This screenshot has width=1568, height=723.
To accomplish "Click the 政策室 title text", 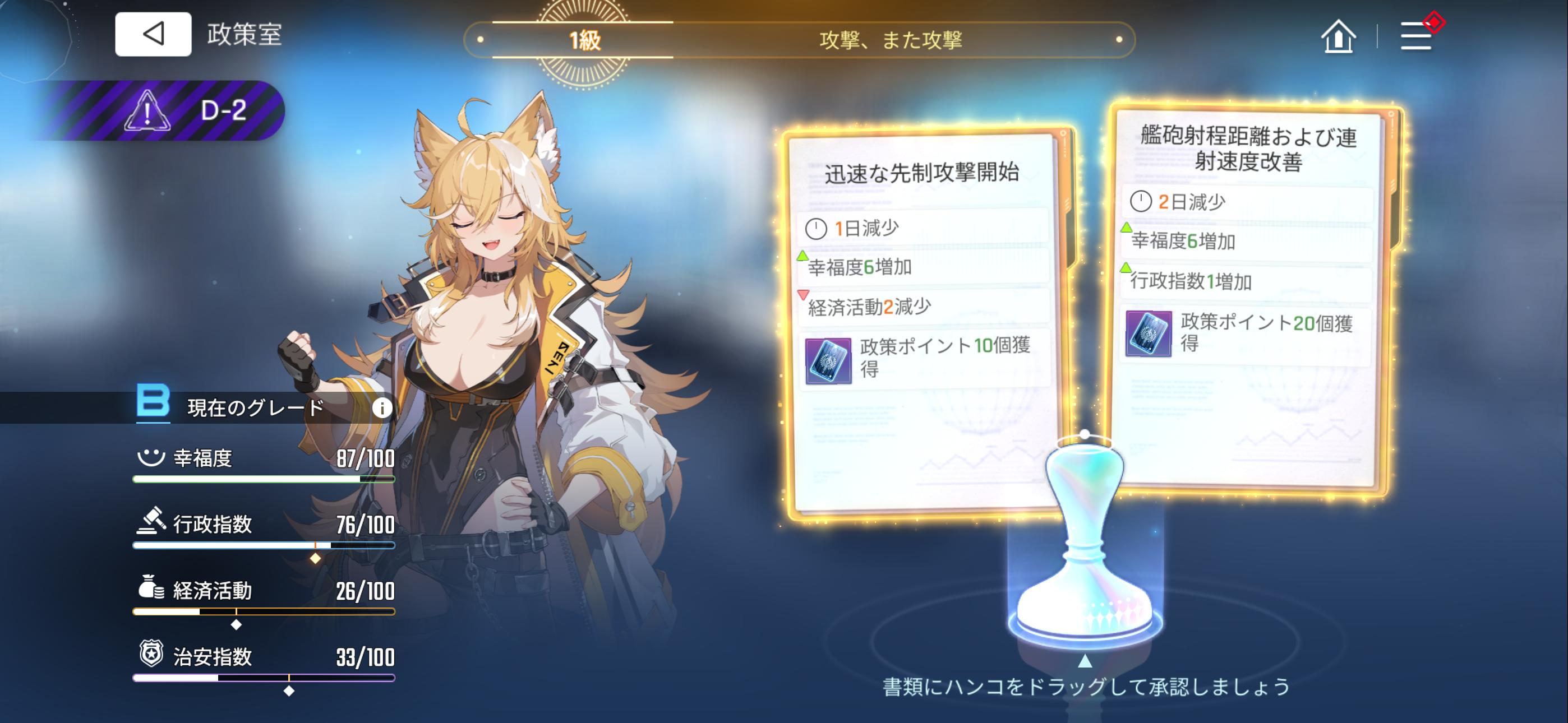I will (x=245, y=34).
